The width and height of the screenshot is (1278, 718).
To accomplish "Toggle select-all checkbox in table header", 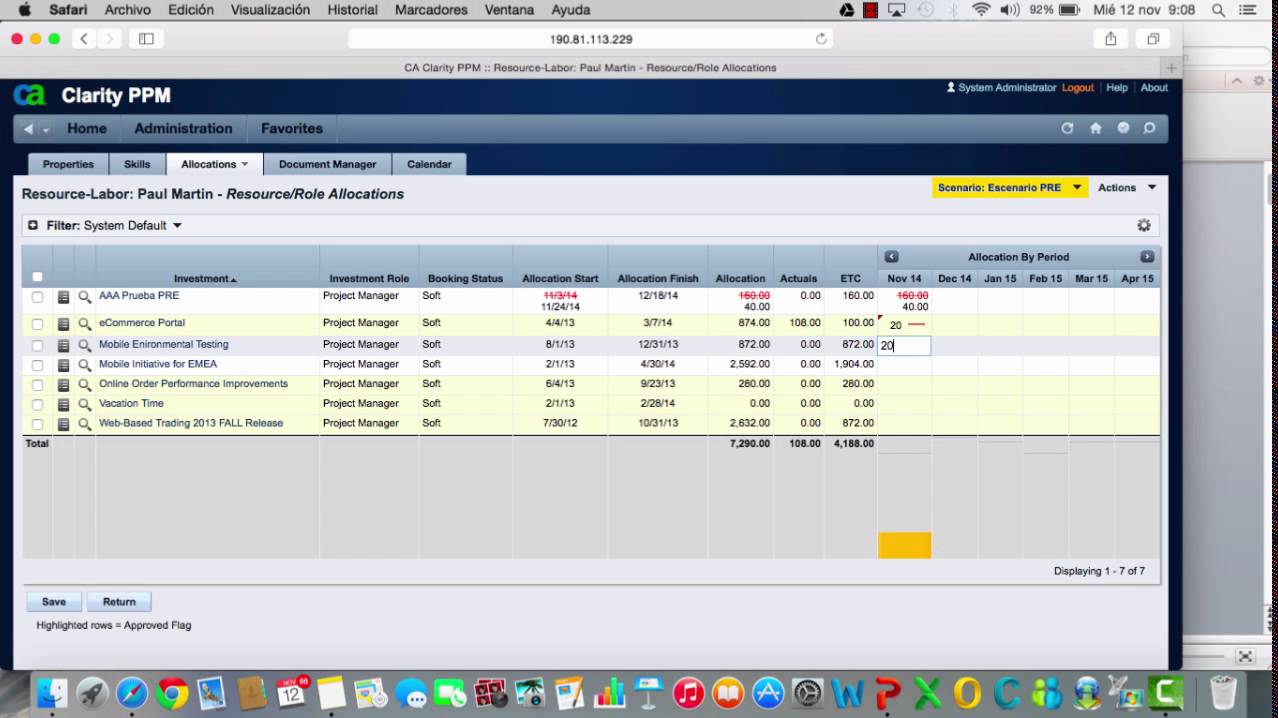I will (37, 277).
